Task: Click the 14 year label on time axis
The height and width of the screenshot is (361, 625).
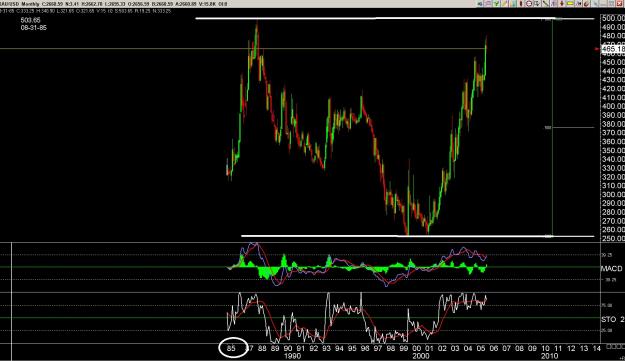Action: click(596, 348)
